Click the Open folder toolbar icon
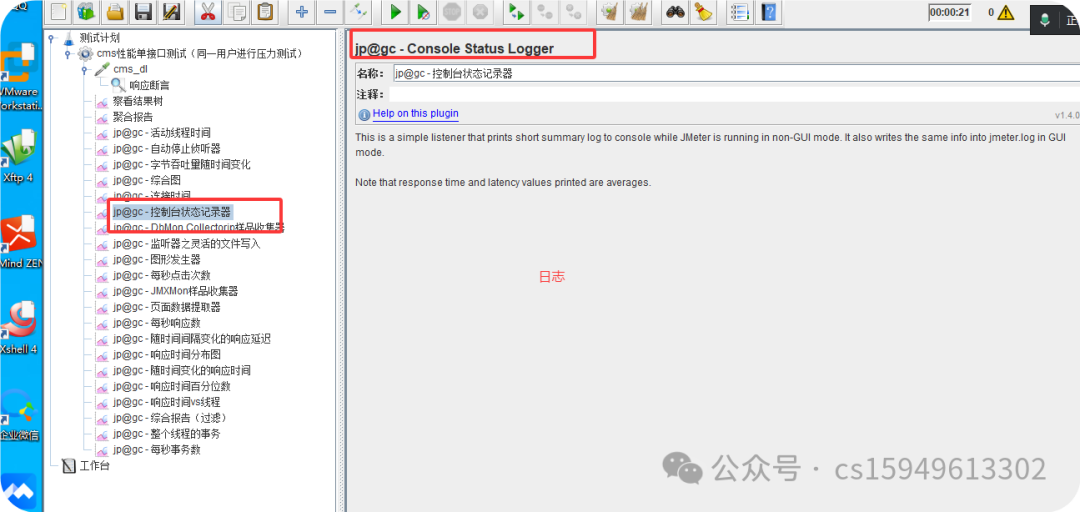The height and width of the screenshot is (512, 1080). pyautogui.click(x=115, y=11)
